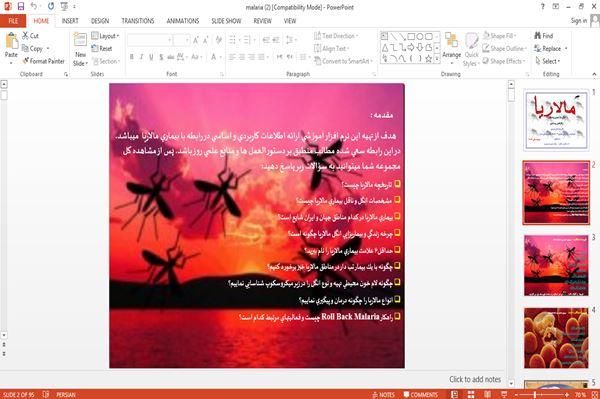
Task: Start Slide Show from status bar icon
Action: [x=504, y=394]
